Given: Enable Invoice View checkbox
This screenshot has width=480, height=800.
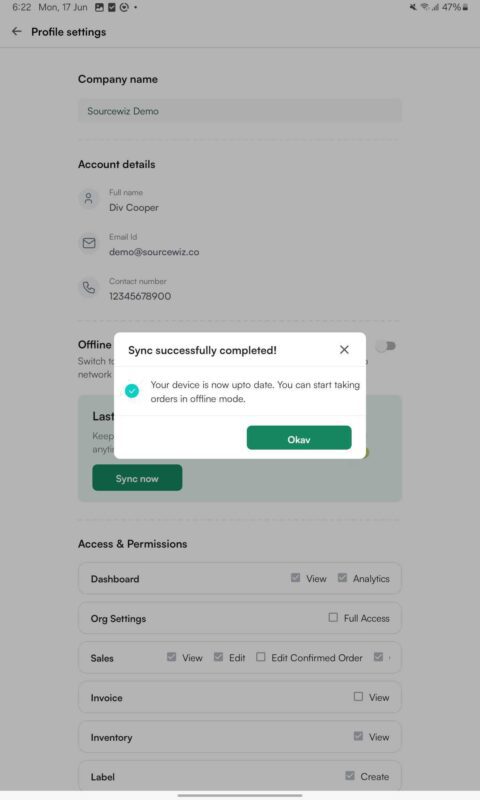Looking at the screenshot, I should (x=359, y=696).
